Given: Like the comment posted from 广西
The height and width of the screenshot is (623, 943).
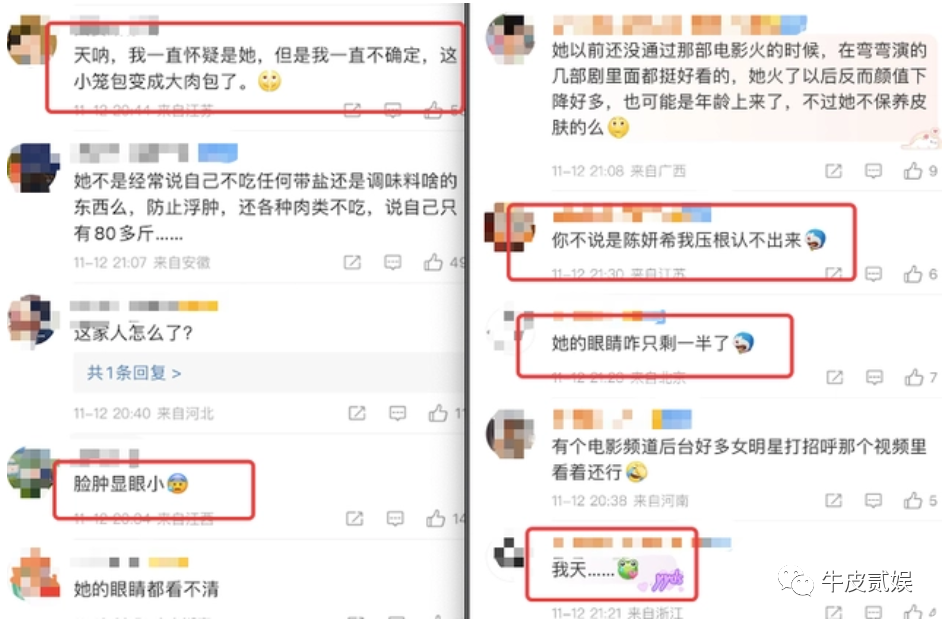Looking at the screenshot, I should coord(913,171).
